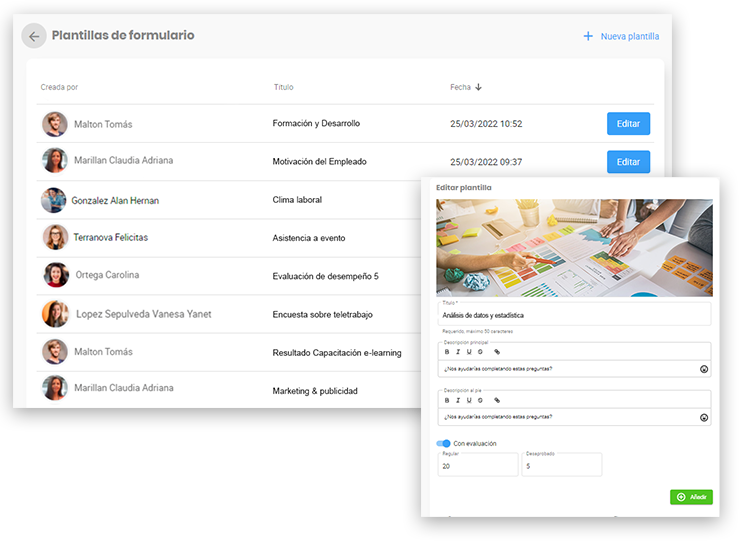This screenshot has width=739, height=541.
Task: Insert link in Descripción al pie toolbar
Action: [497, 400]
